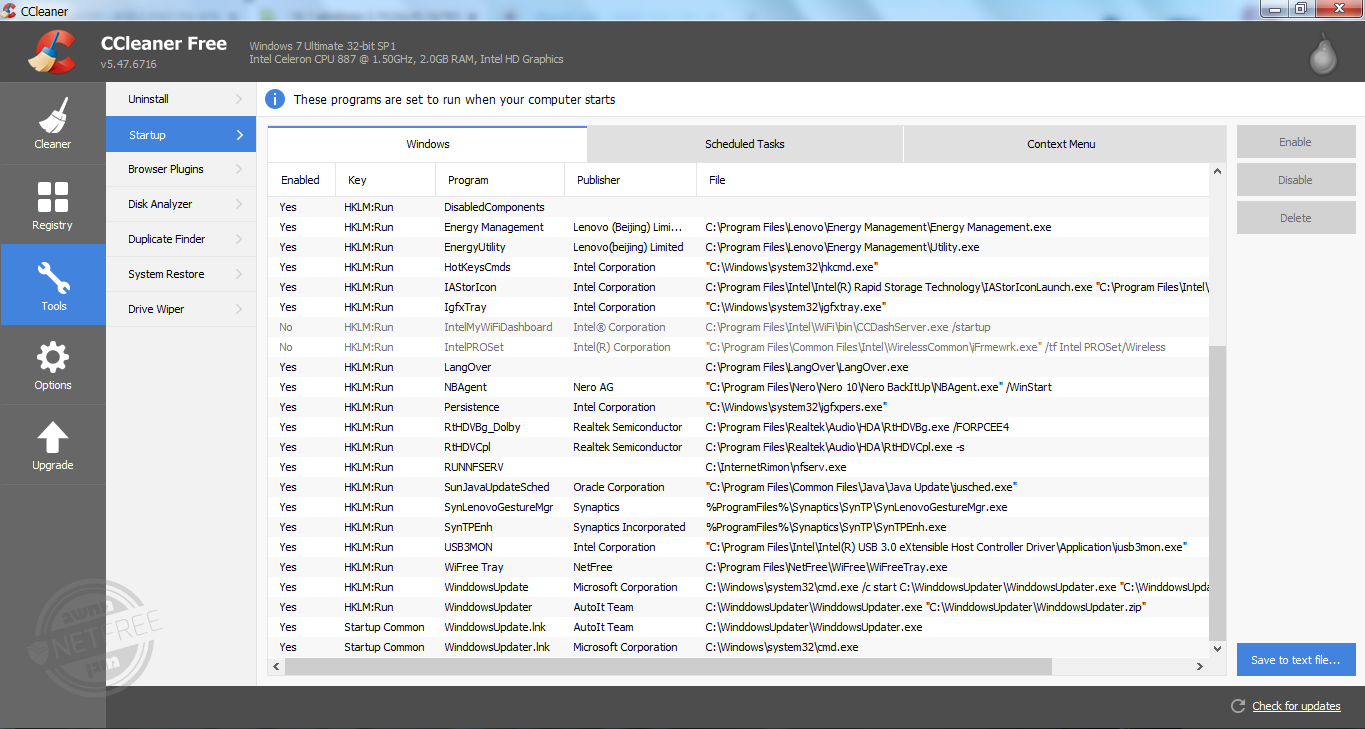The width and height of the screenshot is (1365, 729).
Task: Click horizontal scrollbar left arrow
Action: pos(276,666)
